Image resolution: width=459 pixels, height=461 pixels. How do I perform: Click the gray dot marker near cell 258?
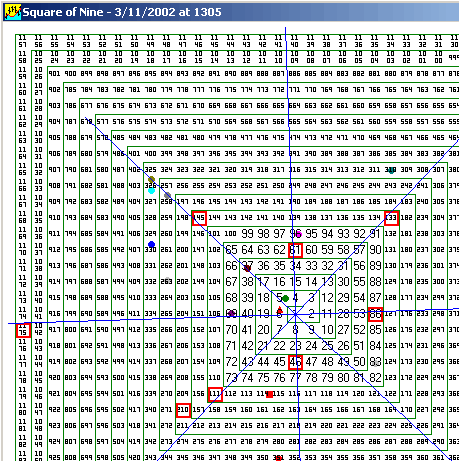(x=168, y=195)
